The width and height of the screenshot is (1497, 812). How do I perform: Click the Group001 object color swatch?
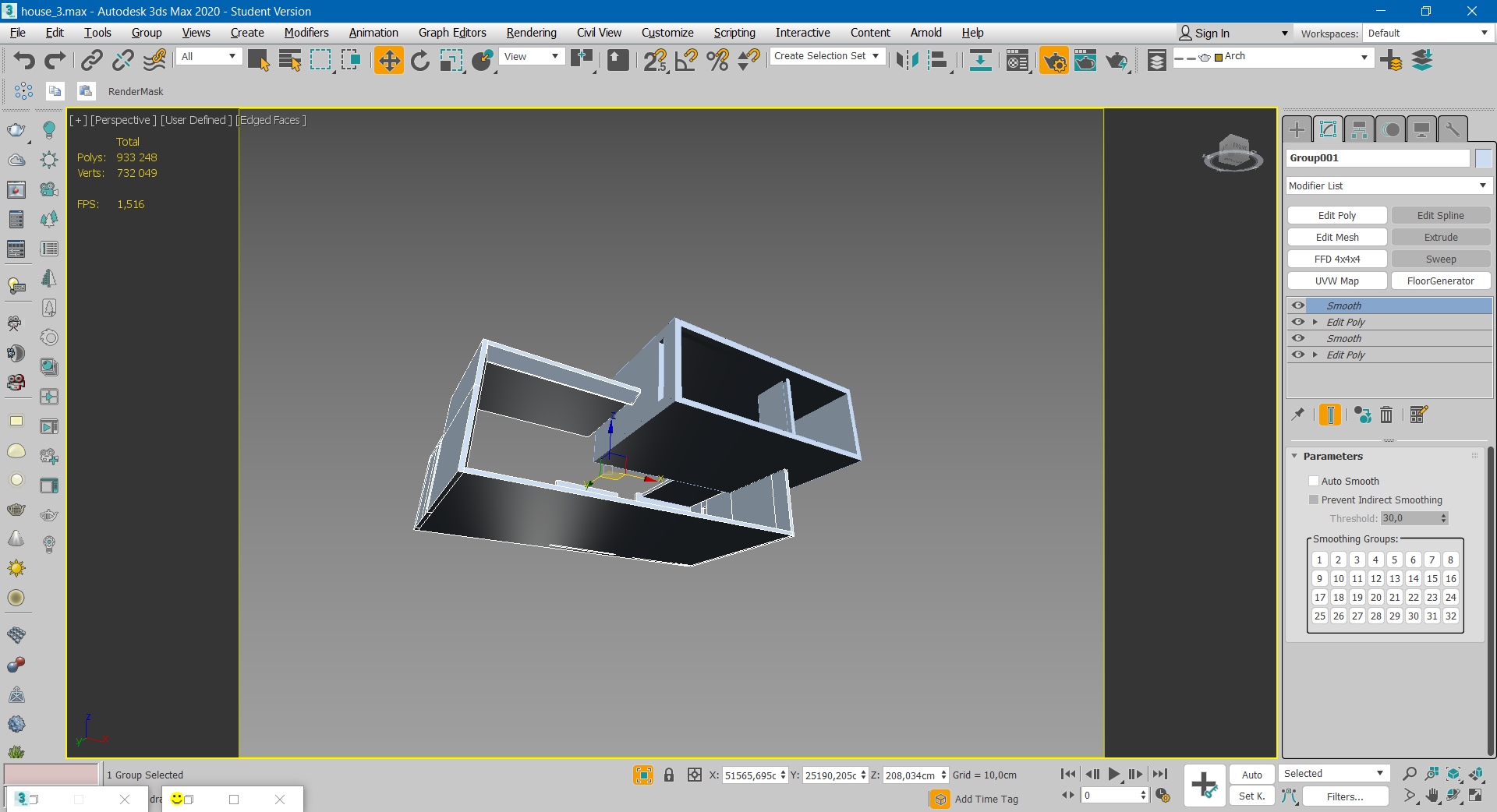tap(1483, 158)
